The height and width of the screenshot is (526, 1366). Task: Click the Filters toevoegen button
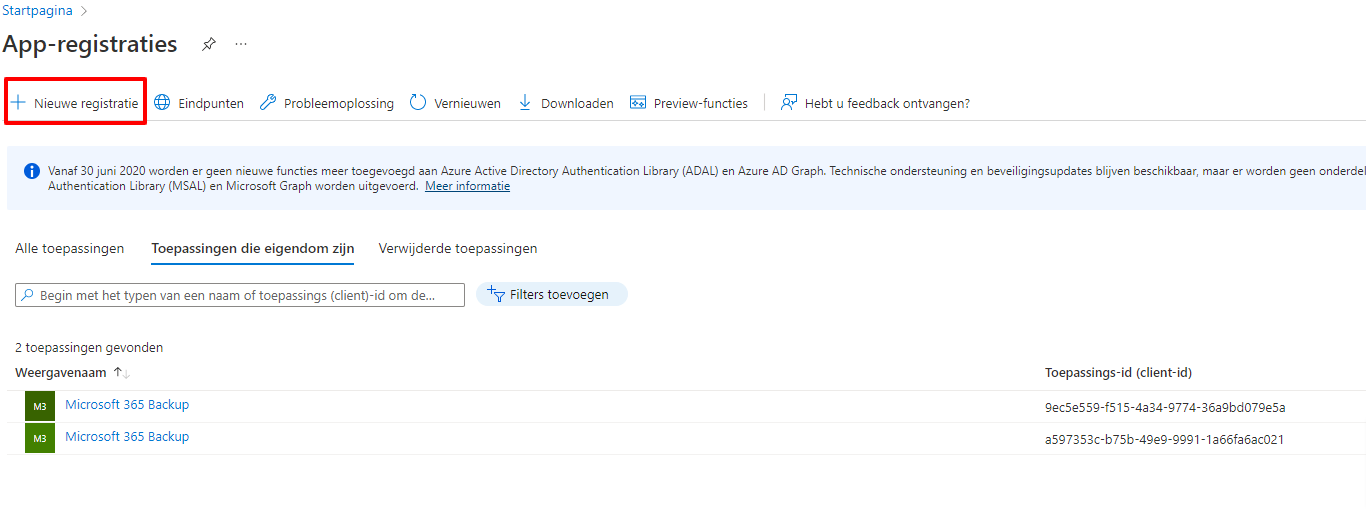coord(552,294)
